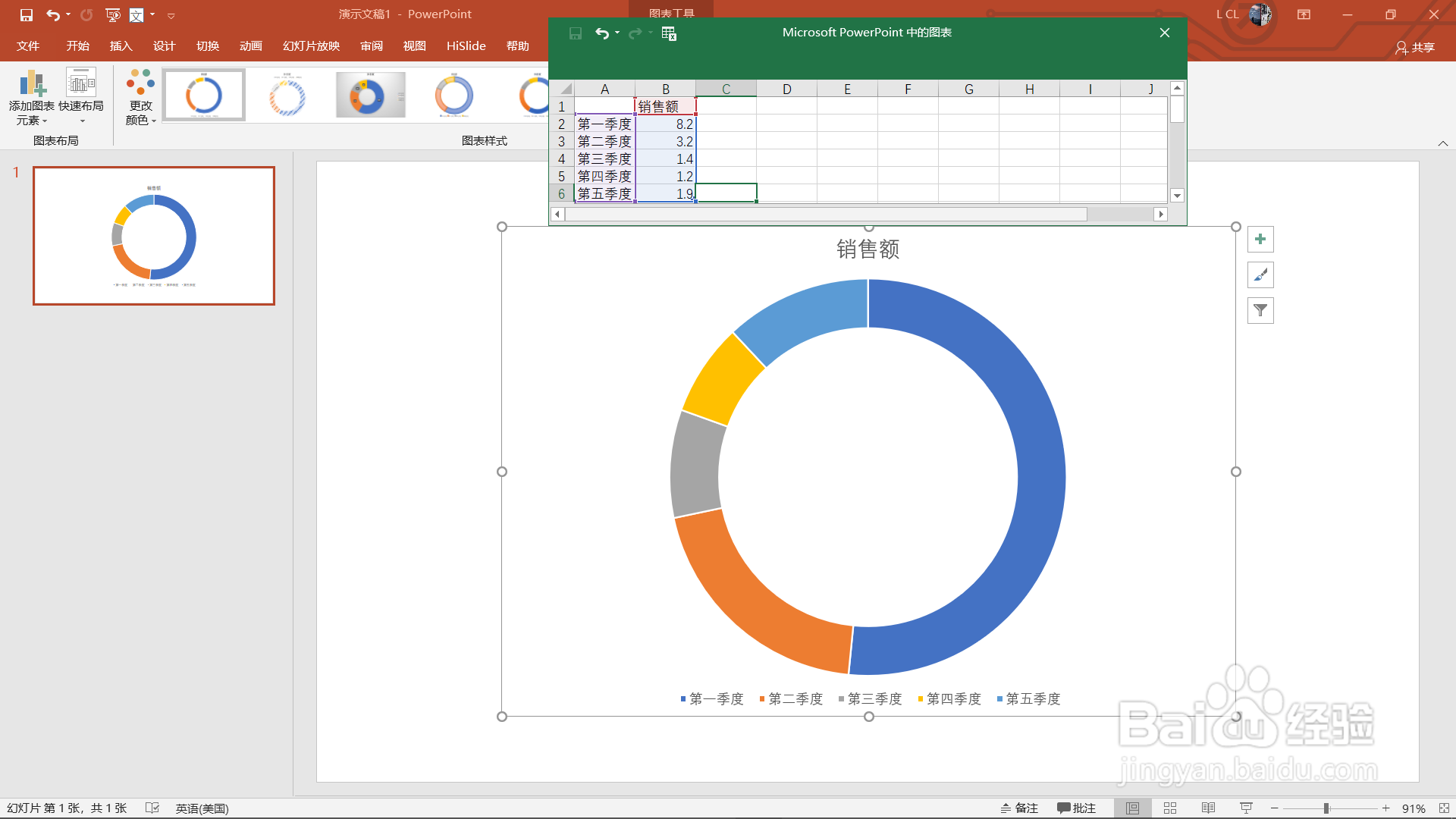Click the Change Colors palette icon

[140, 82]
